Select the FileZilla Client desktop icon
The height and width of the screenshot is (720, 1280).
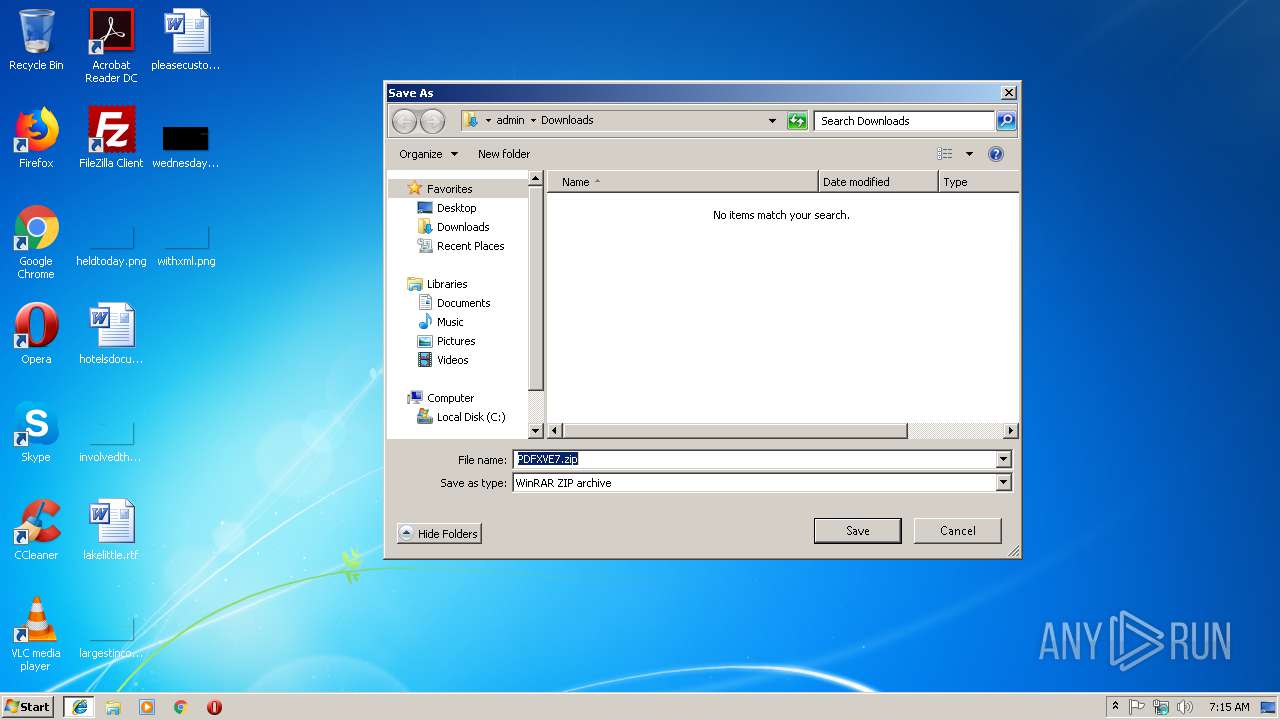pos(111,138)
